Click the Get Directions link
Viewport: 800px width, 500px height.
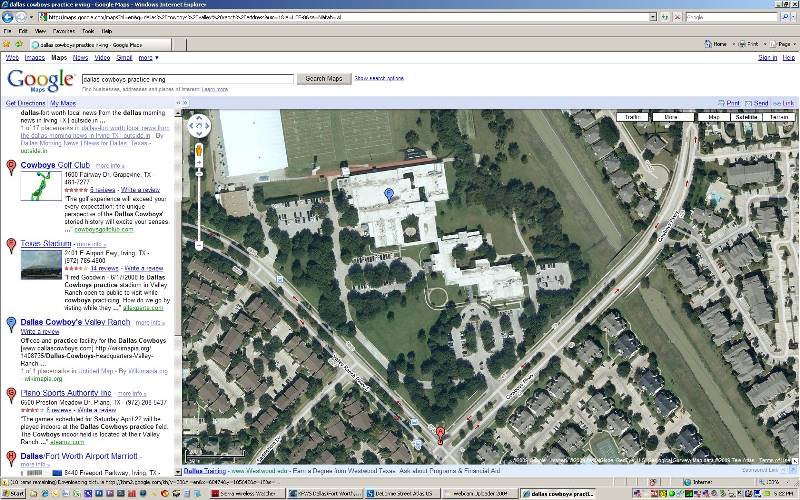point(26,103)
